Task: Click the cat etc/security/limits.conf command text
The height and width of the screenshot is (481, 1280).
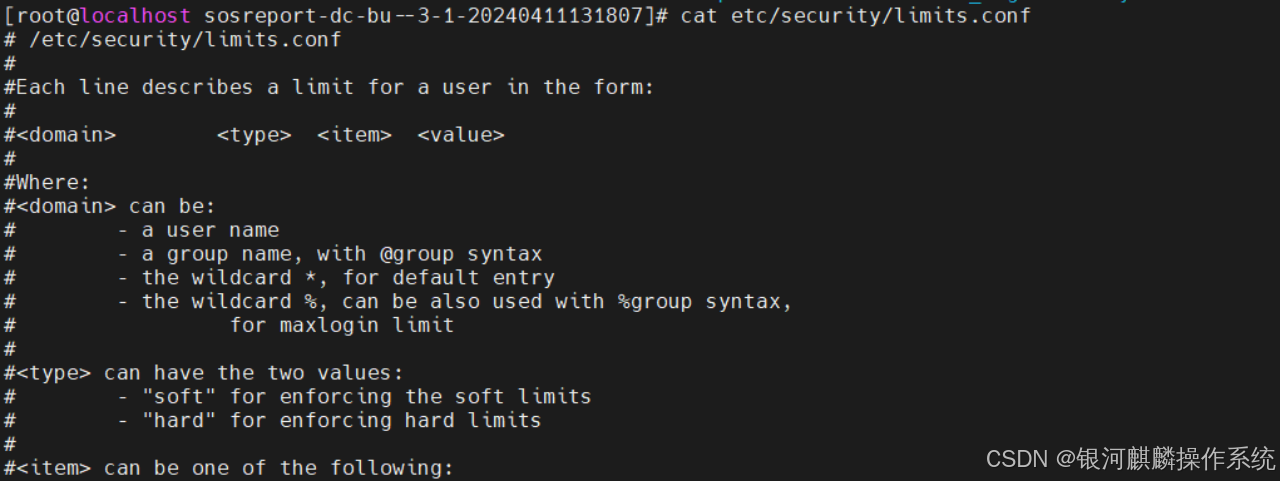Action: click(x=855, y=16)
